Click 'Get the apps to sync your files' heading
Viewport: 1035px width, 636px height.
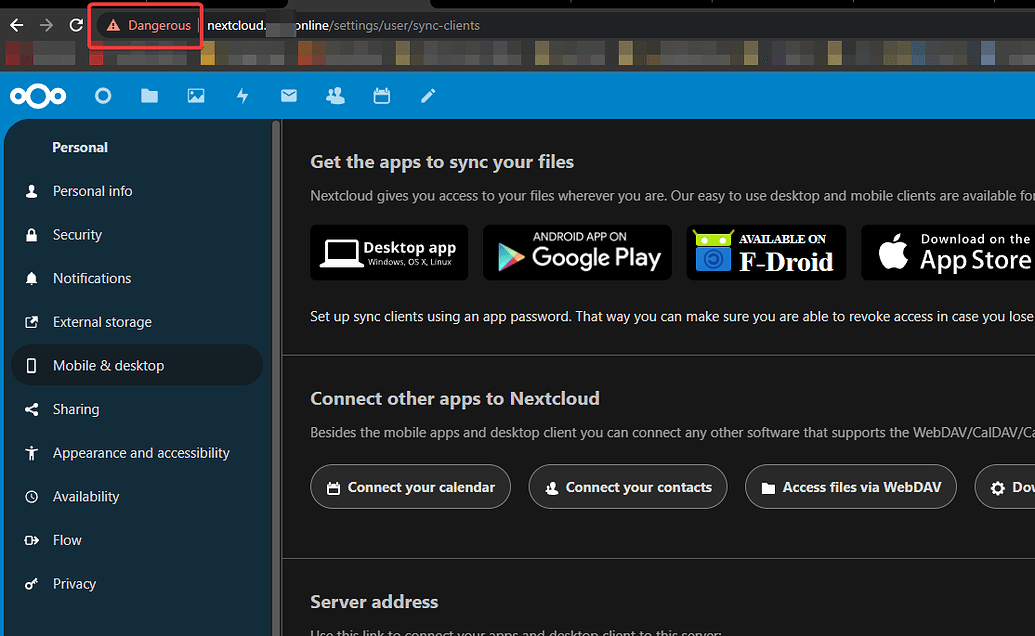pos(442,162)
